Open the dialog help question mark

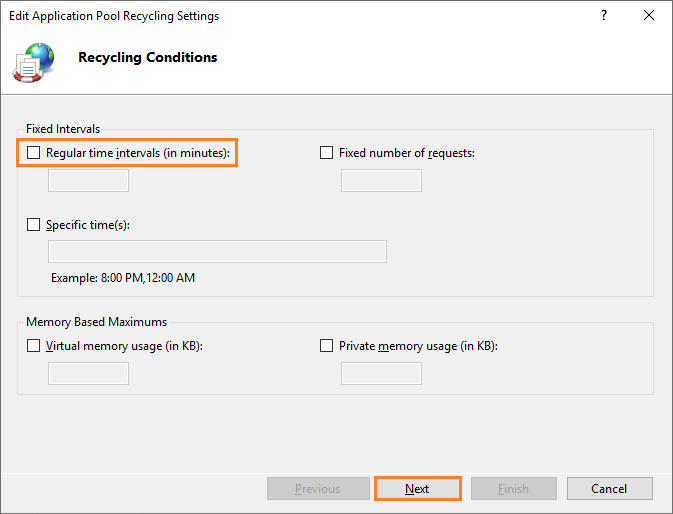point(604,15)
